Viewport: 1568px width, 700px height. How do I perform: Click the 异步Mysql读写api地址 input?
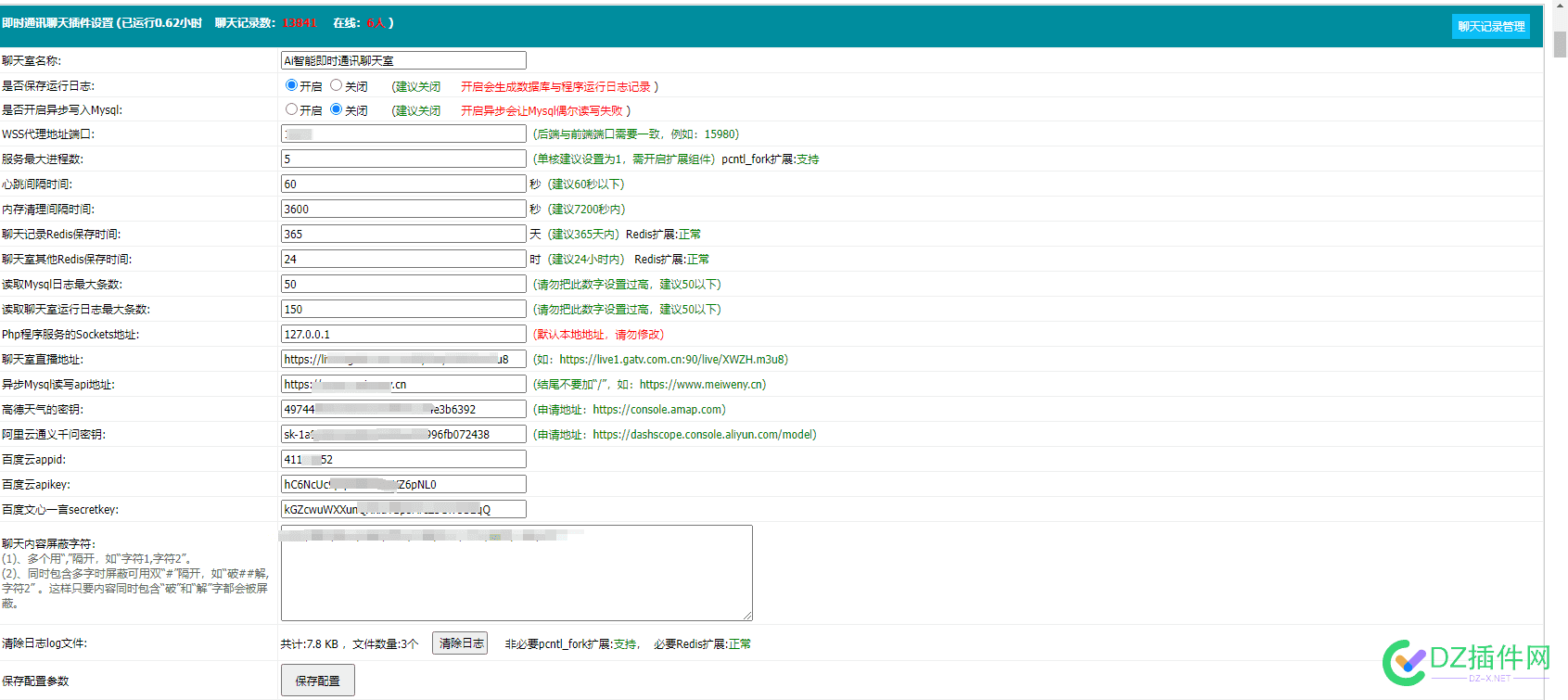click(403, 384)
